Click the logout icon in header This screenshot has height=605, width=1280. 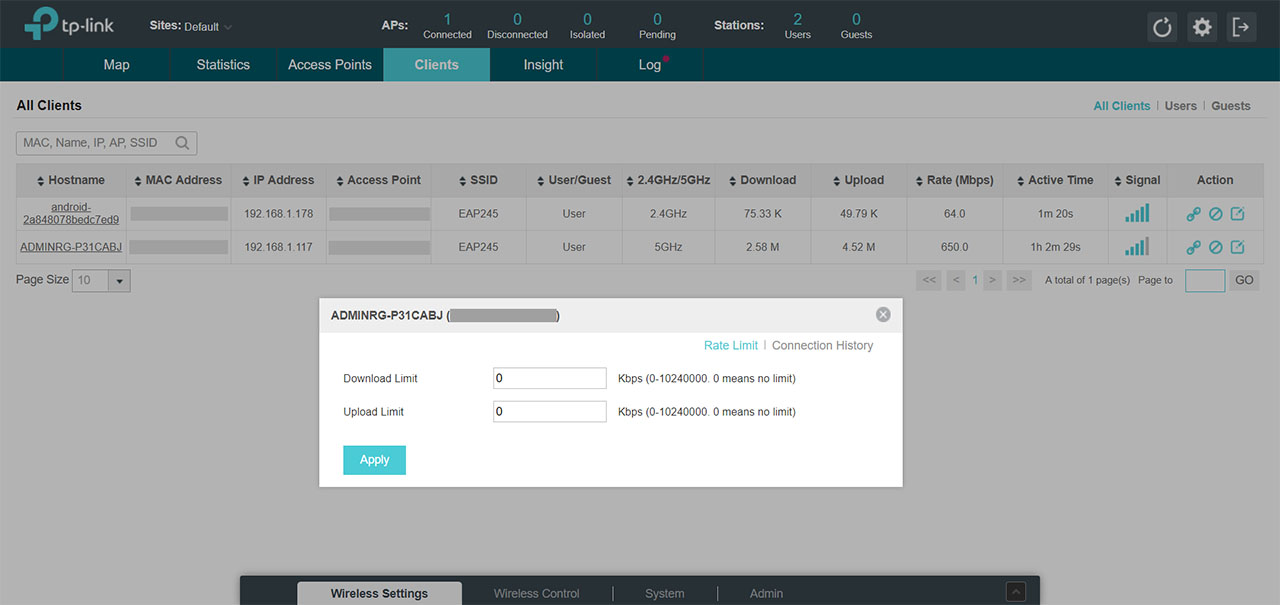1241,27
